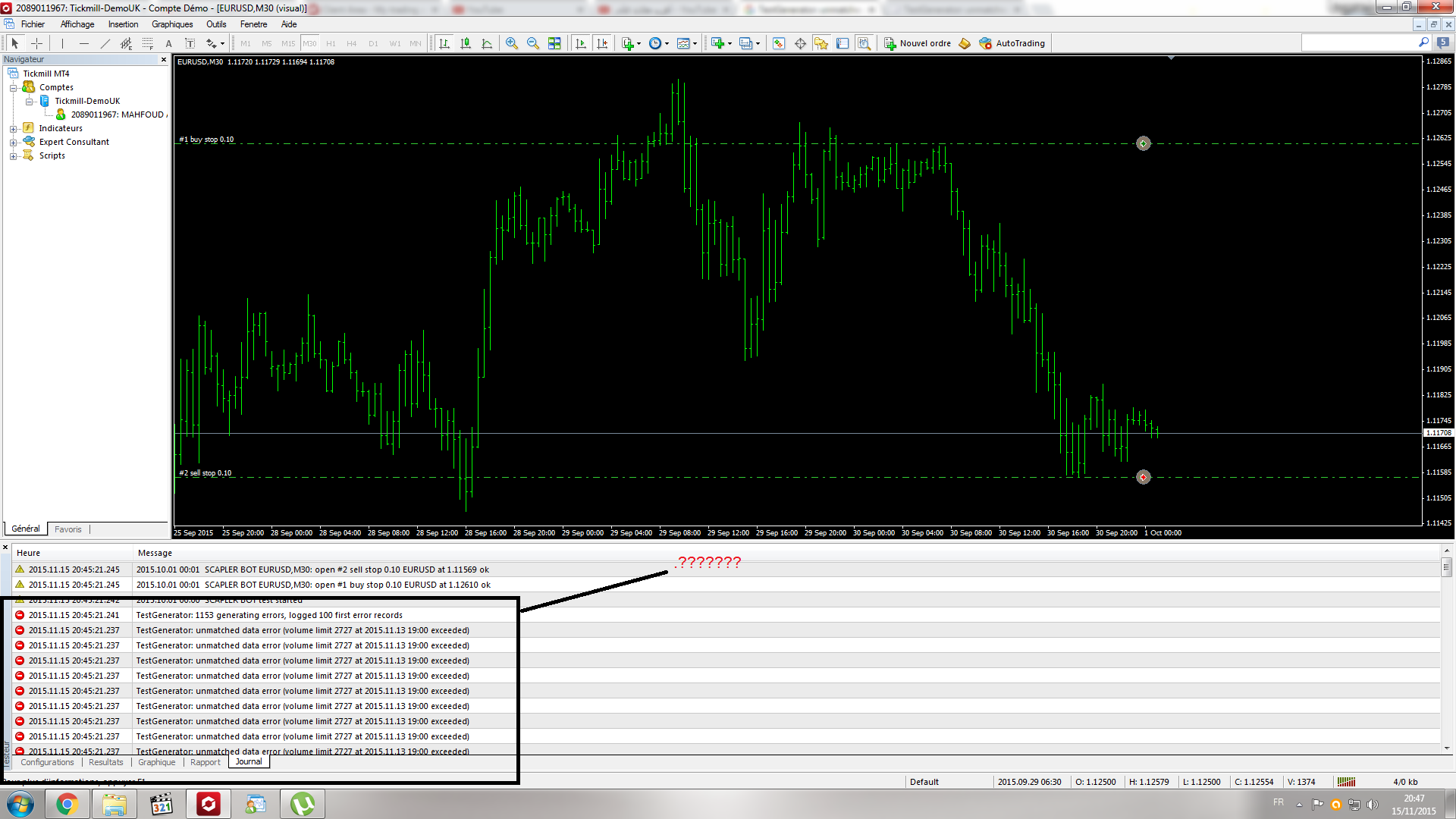Open the Fenetre menu

coord(253,24)
